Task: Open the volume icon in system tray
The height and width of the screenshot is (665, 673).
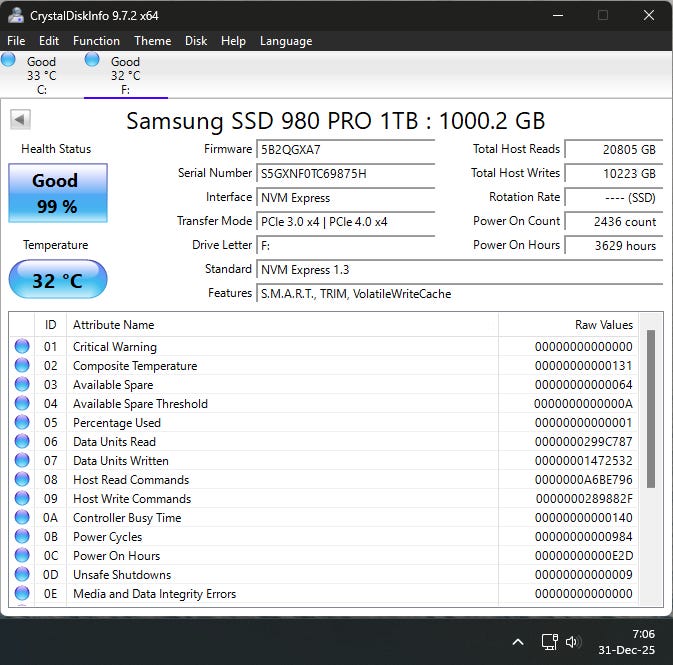Action: point(574,642)
